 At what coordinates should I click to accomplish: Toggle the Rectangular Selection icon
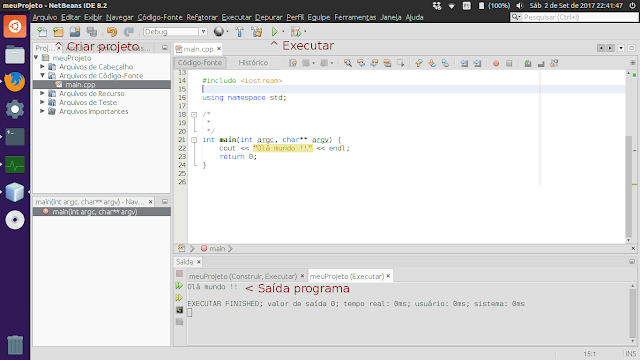coord(400,63)
